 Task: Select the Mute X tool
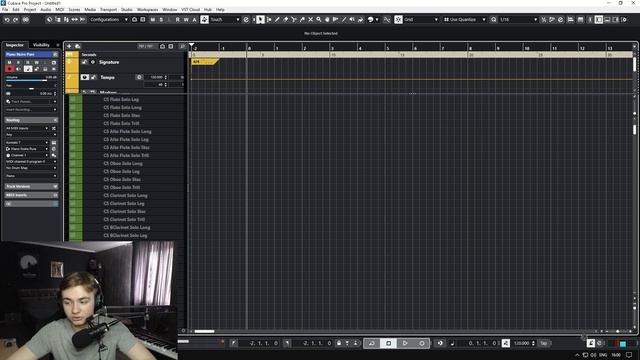coord(311,20)
